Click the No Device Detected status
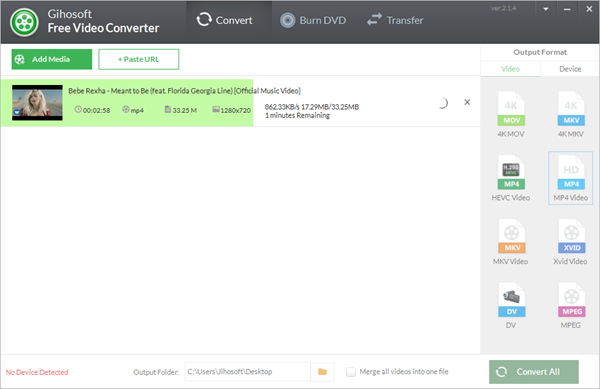Image resolution: width=600 pixels, height=389 pixels. tap(37, 372)
